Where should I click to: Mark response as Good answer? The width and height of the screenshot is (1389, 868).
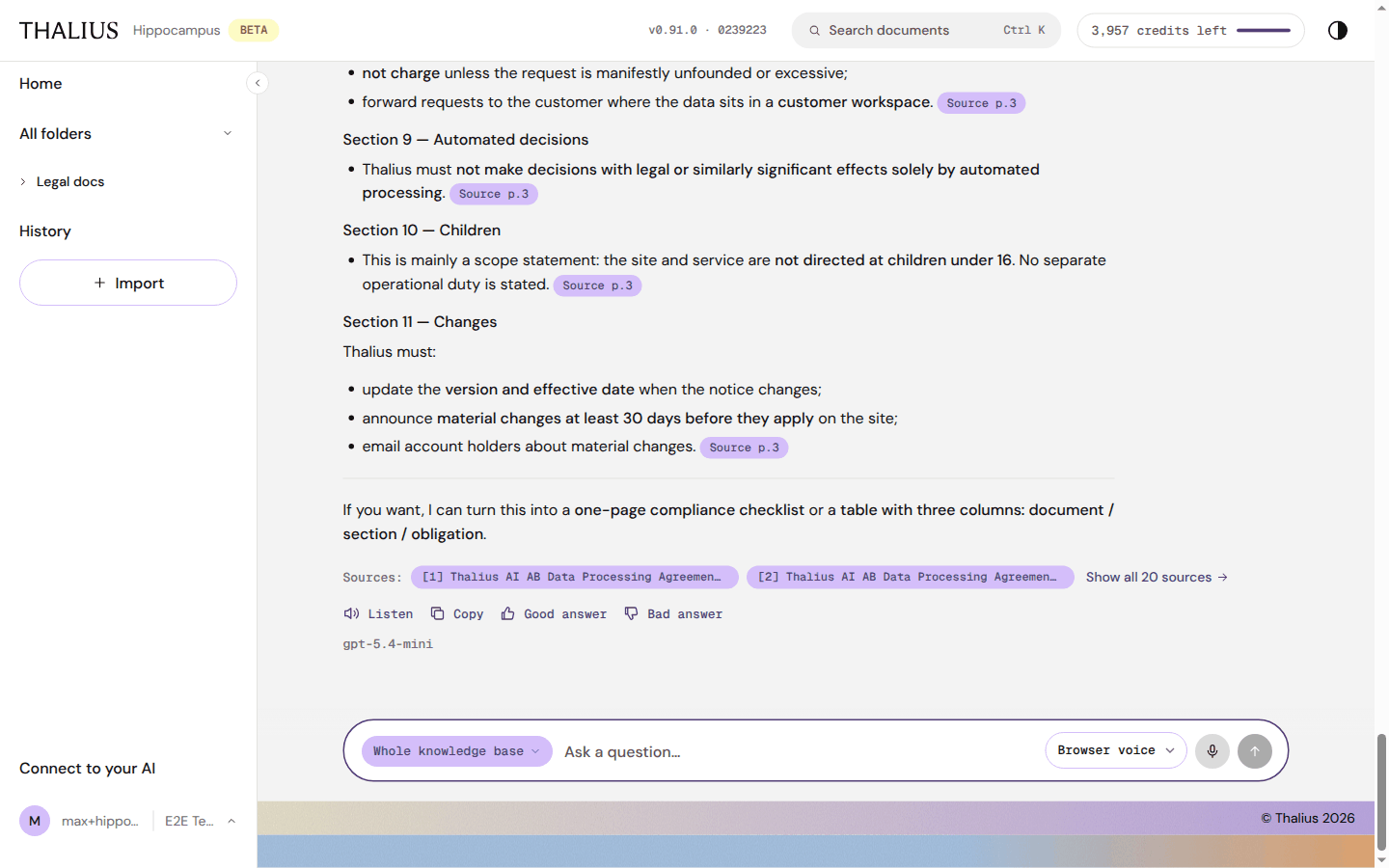click(554, 613)
